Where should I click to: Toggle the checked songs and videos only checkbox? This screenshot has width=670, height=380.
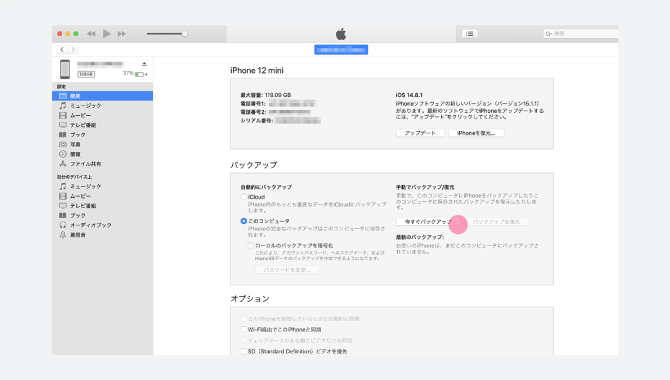(x=244, y=340)
